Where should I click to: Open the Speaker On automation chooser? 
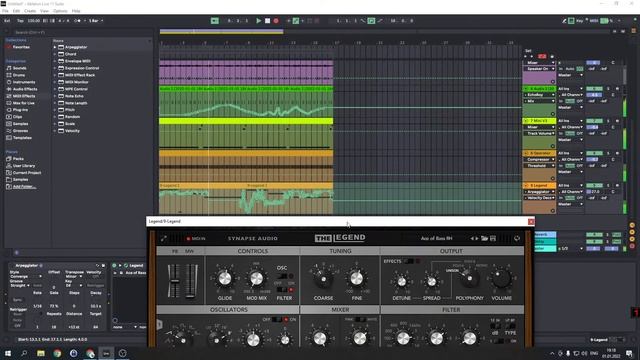click(x=539, y=69)
